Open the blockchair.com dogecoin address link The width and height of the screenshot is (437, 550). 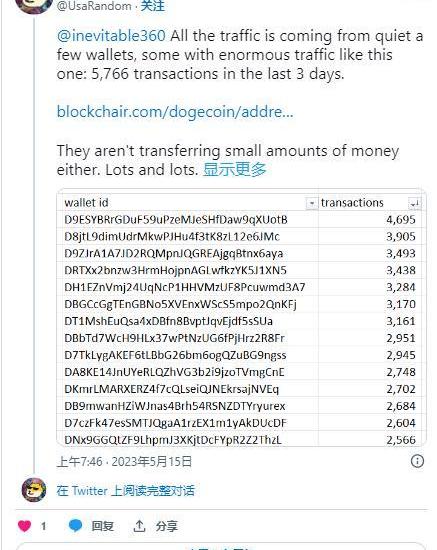coord(175,112)
